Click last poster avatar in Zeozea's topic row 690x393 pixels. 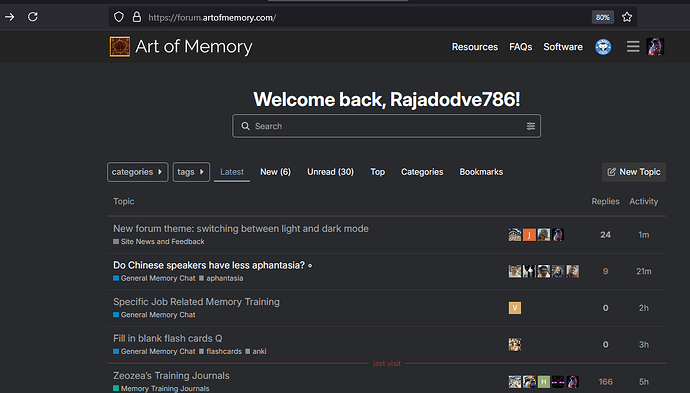(x=572, y=382)
